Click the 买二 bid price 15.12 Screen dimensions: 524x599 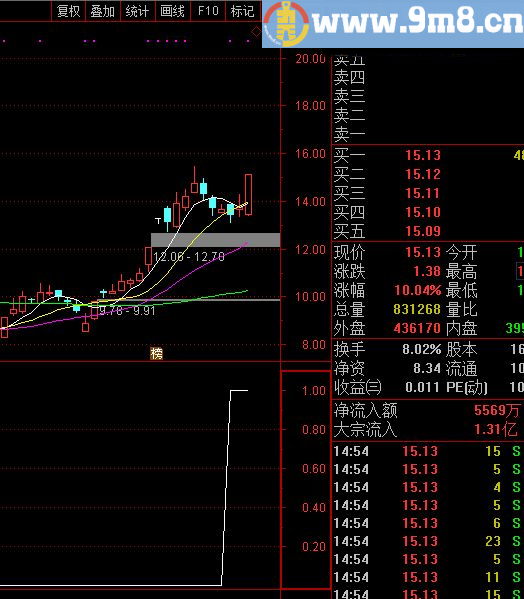click(x=423, y=174)
